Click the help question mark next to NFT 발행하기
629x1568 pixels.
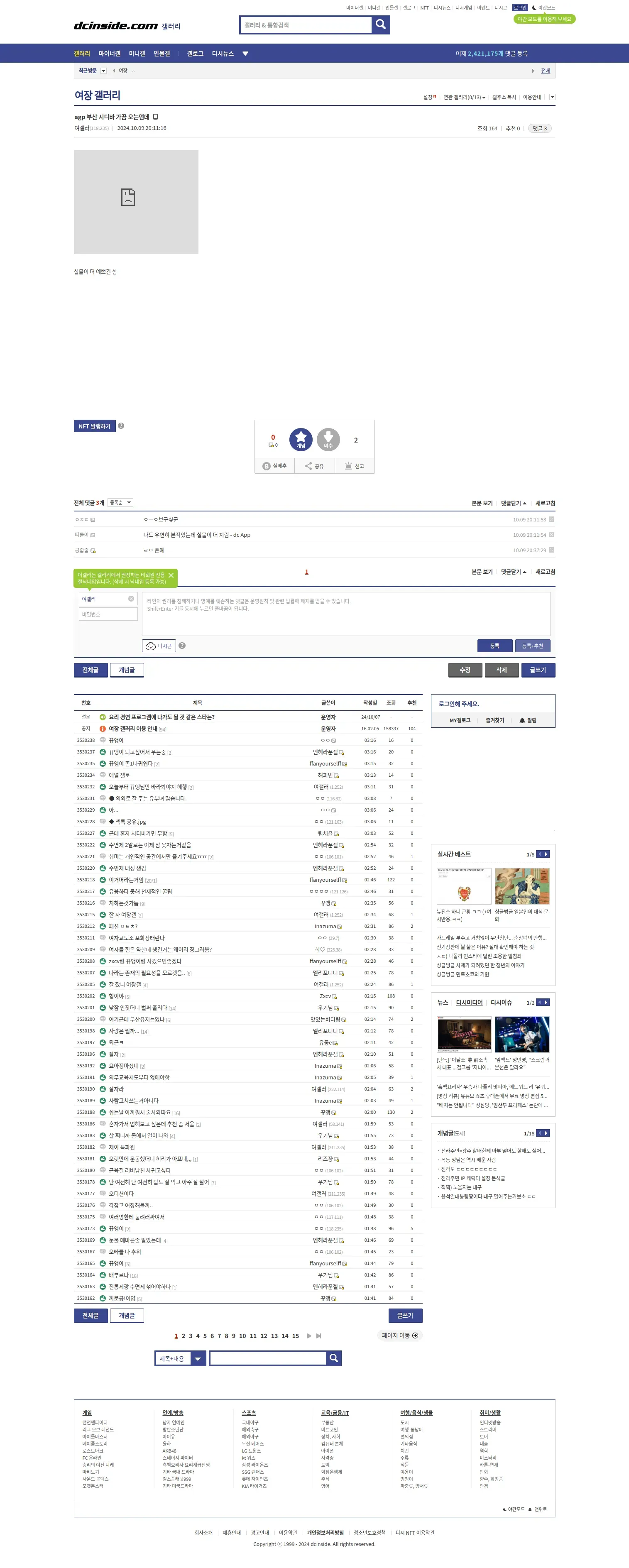pyautogui.click(x=121, y=426)
